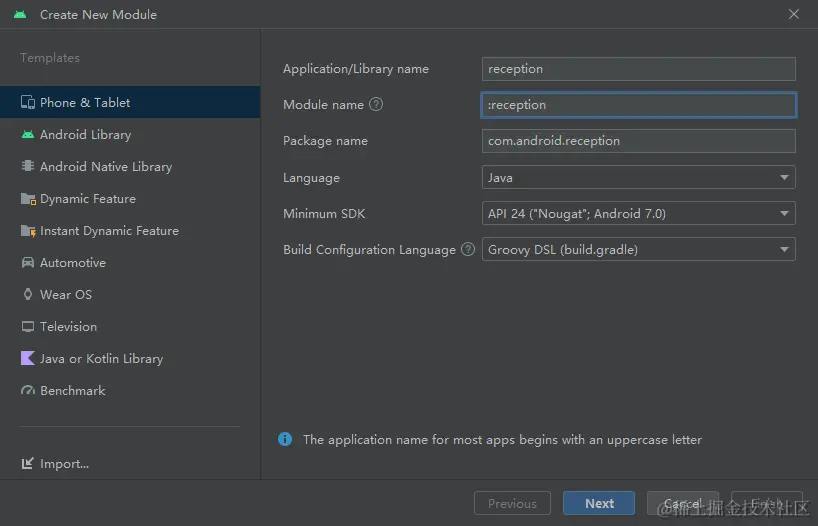Click the Language label
The image size is (818, 526).
click(x=311, y=178)
